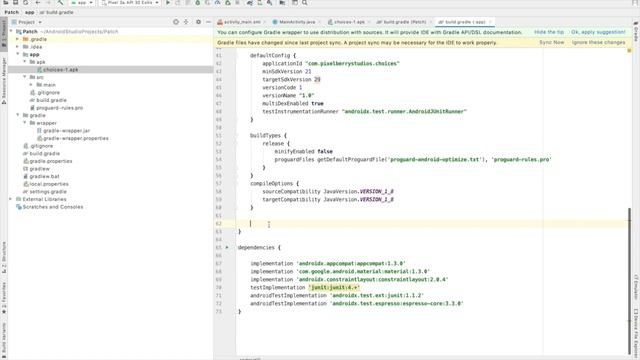The image size is (640, 360).
Task: Open the Favorites side tool window
Action: point(4,298)
